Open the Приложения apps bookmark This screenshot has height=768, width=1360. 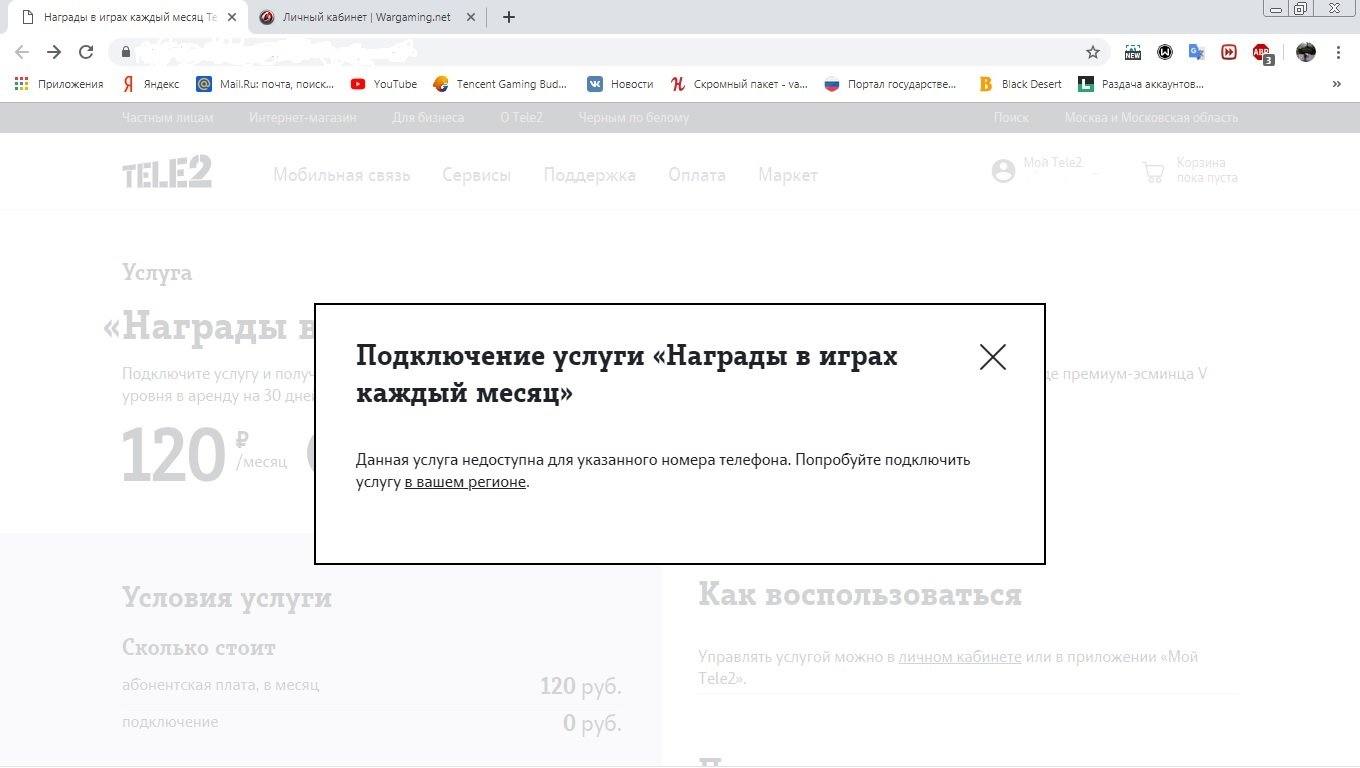pyautogui.click(x=59, y=84)
